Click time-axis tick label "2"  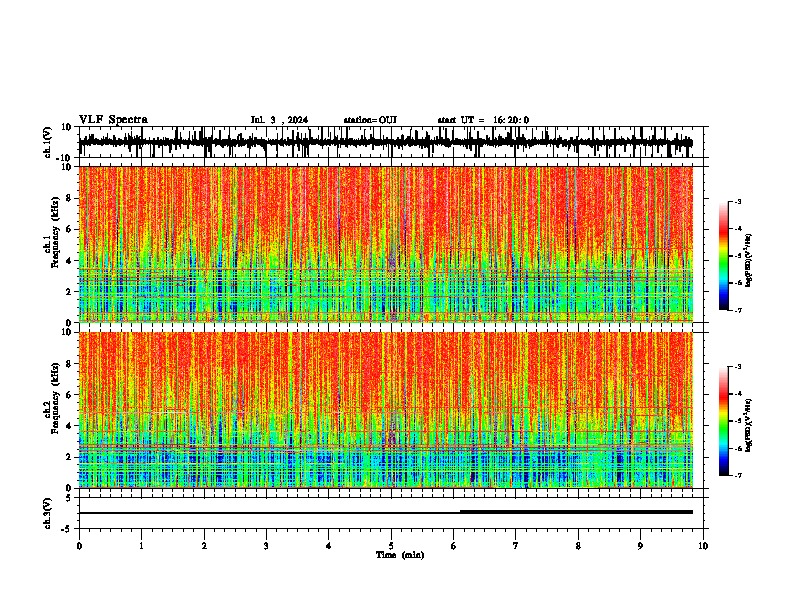[x=204, y=546]
